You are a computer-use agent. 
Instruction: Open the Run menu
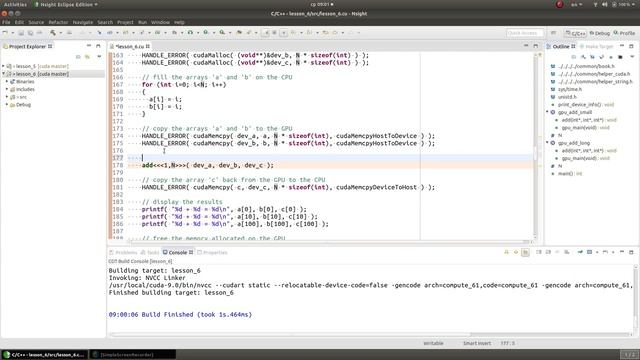pos(142,22)
